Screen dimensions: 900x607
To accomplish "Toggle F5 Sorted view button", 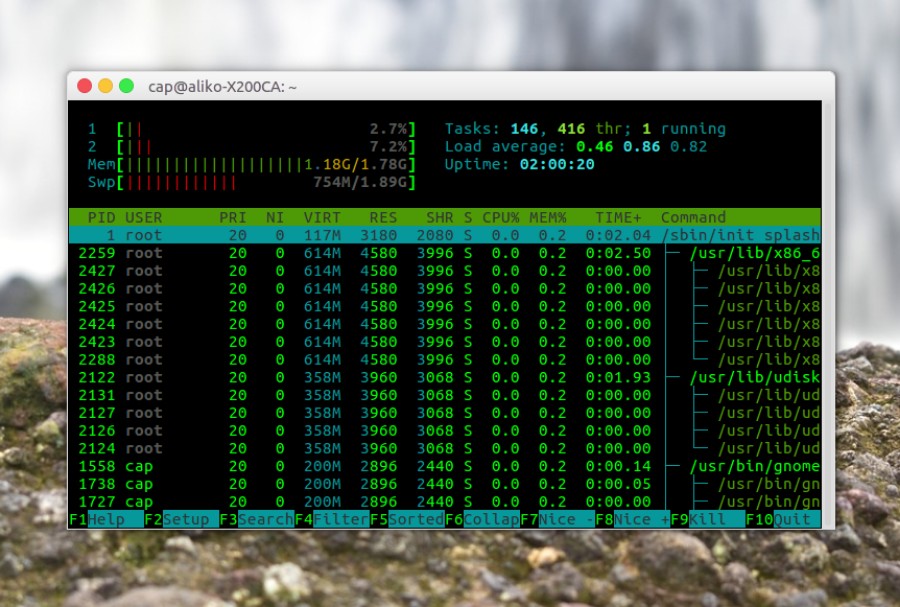I will [x=407, y=520].
